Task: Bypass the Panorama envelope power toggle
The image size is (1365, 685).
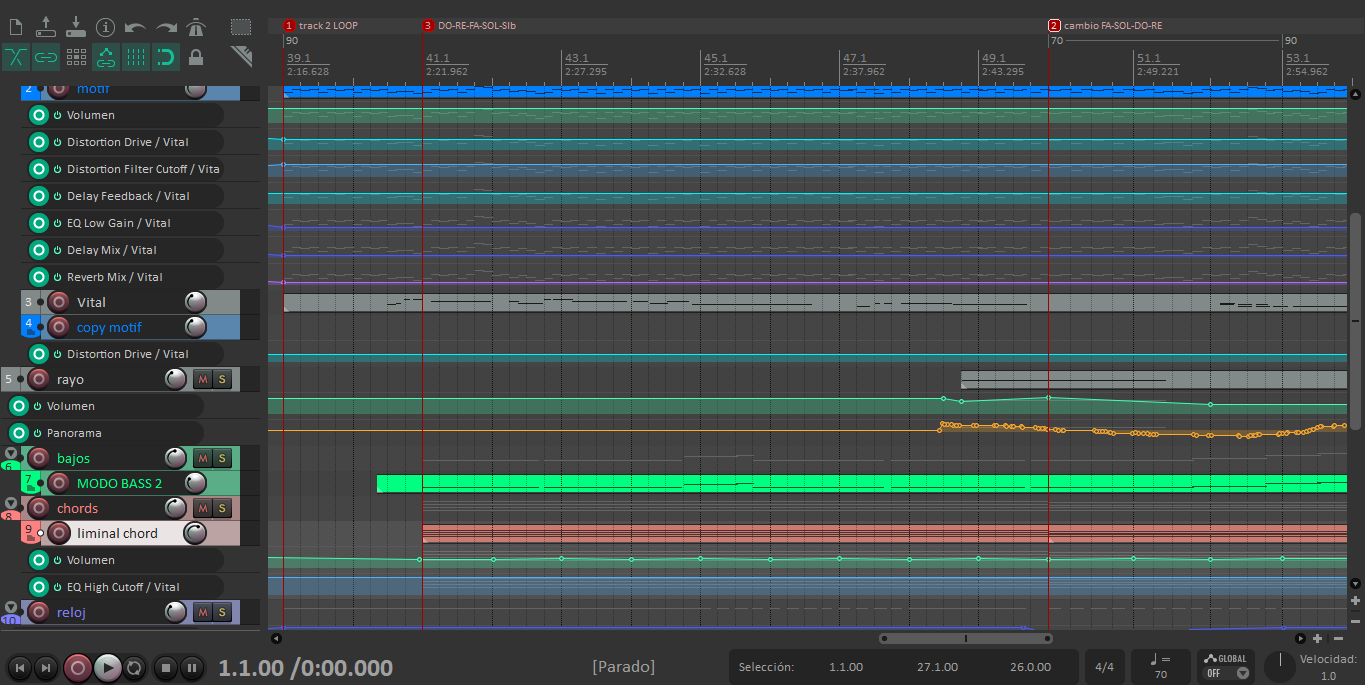Action: pyautogui.click(x=37, y=433)
